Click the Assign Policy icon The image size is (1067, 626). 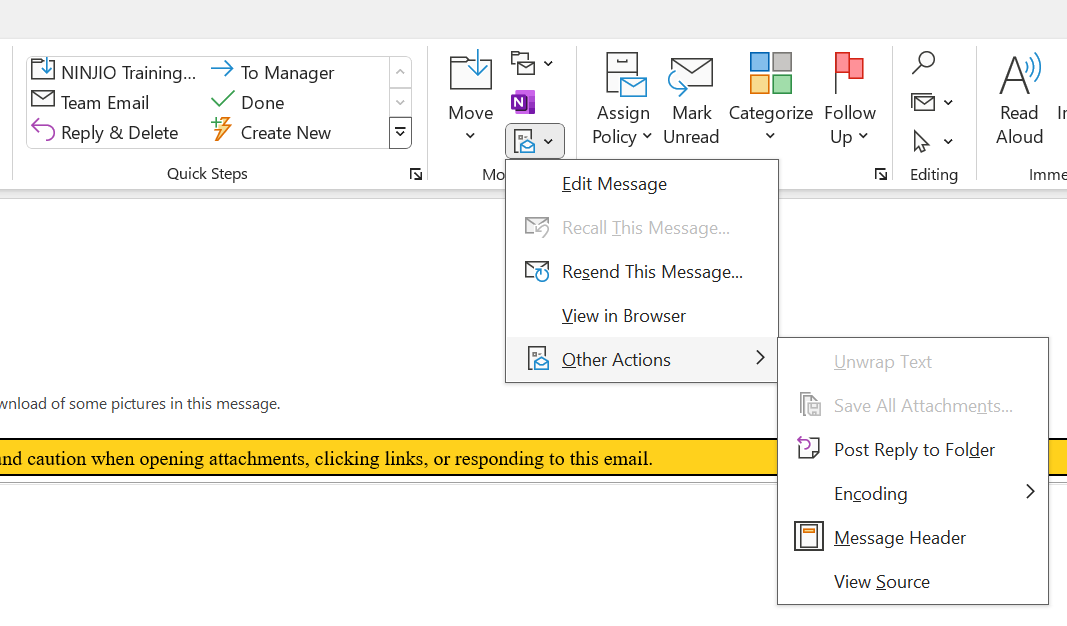623,76
